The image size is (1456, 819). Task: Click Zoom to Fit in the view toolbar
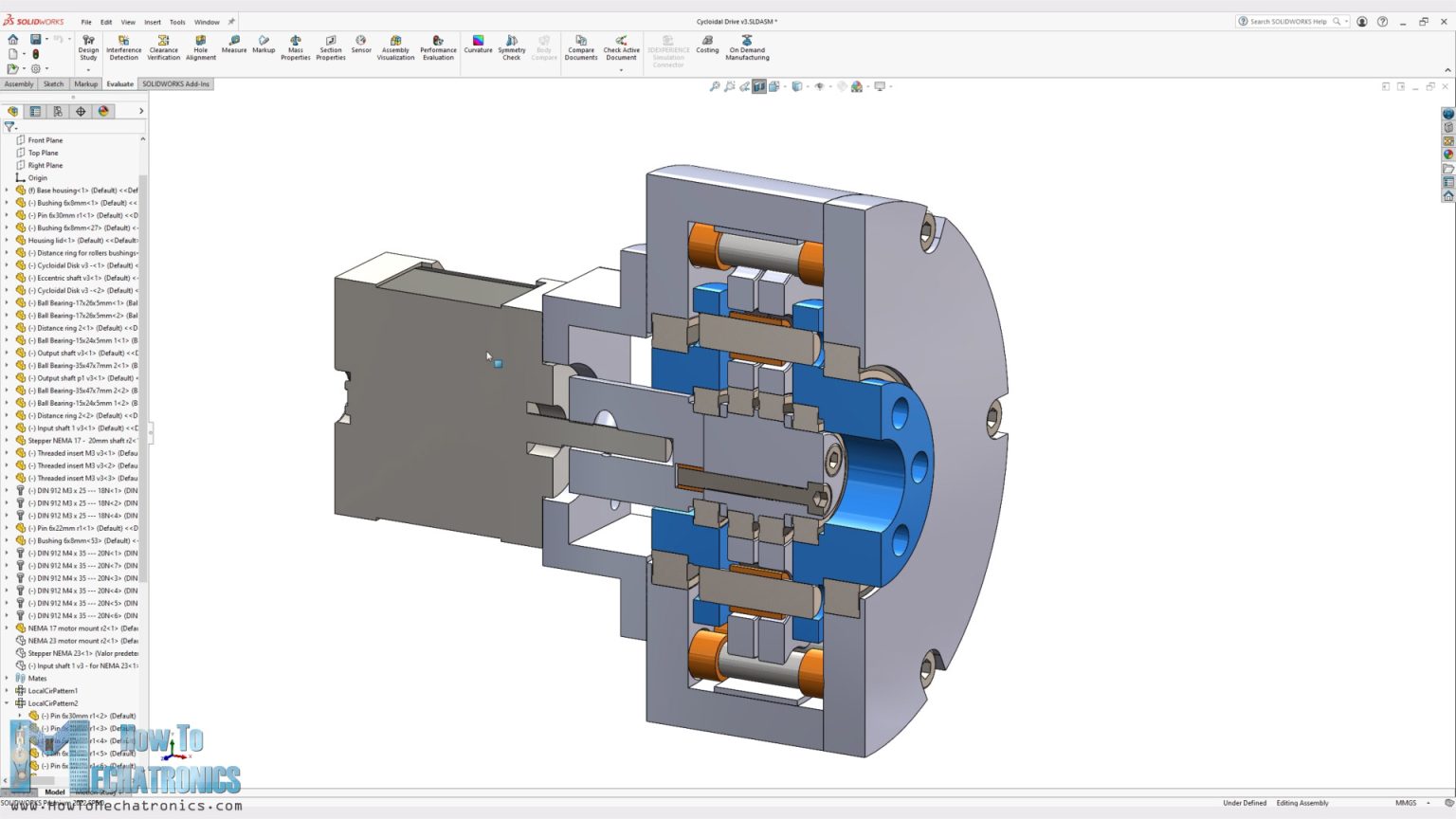click(714, 86)
